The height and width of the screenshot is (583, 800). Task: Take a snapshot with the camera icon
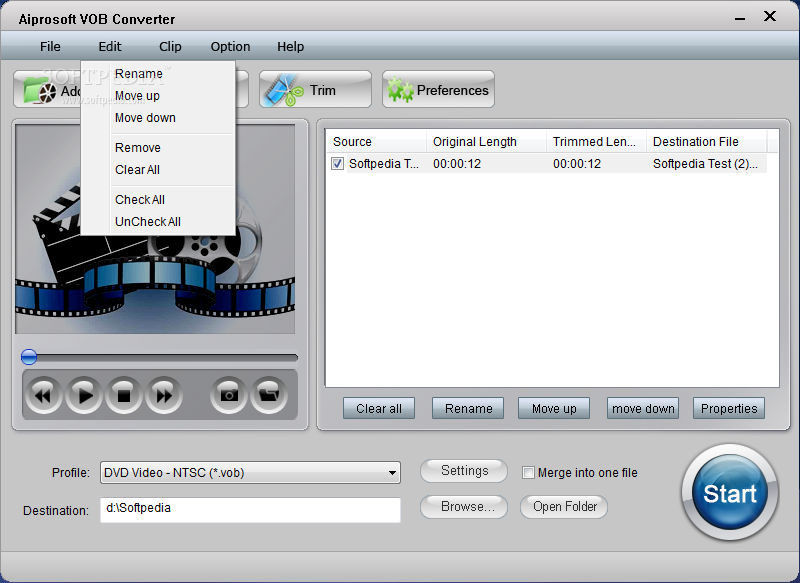(x=229, y=395)
